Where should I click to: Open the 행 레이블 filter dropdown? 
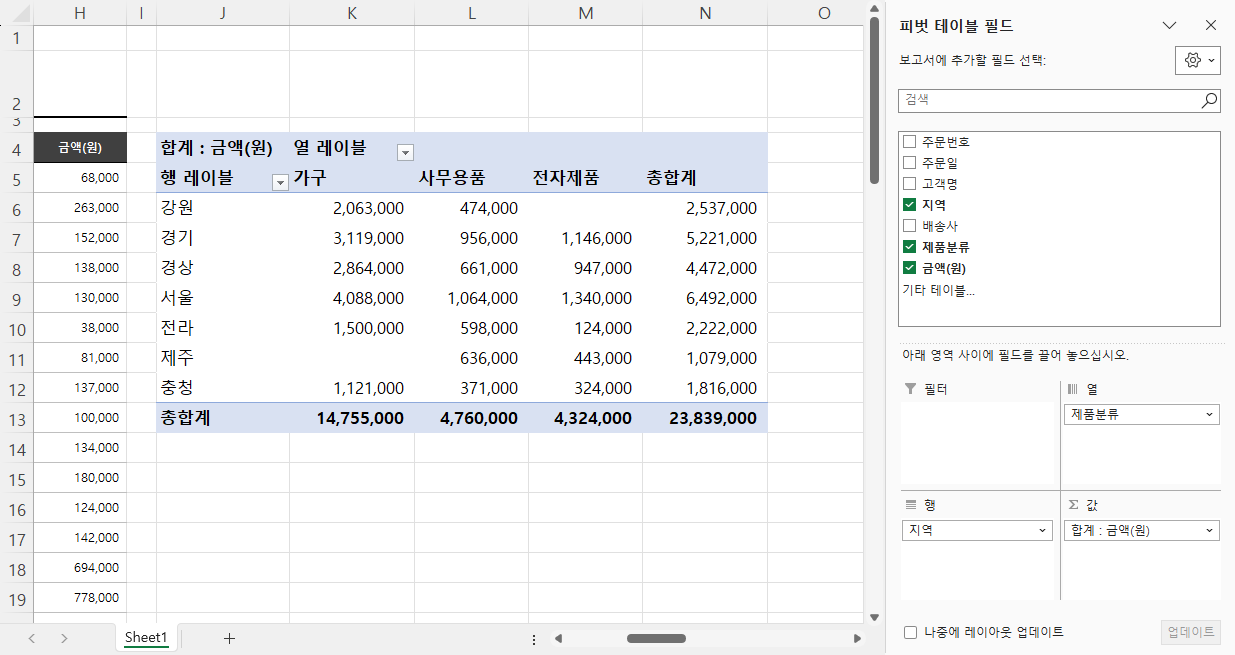point(280,182)
